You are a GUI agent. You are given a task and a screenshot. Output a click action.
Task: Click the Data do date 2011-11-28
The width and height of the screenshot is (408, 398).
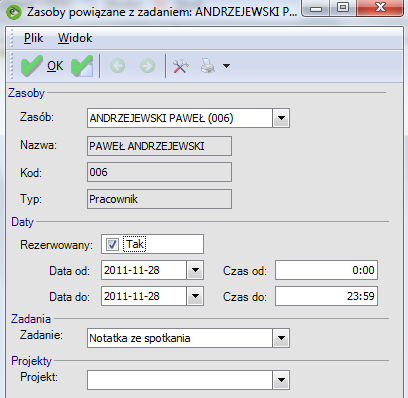coord(144,296)
